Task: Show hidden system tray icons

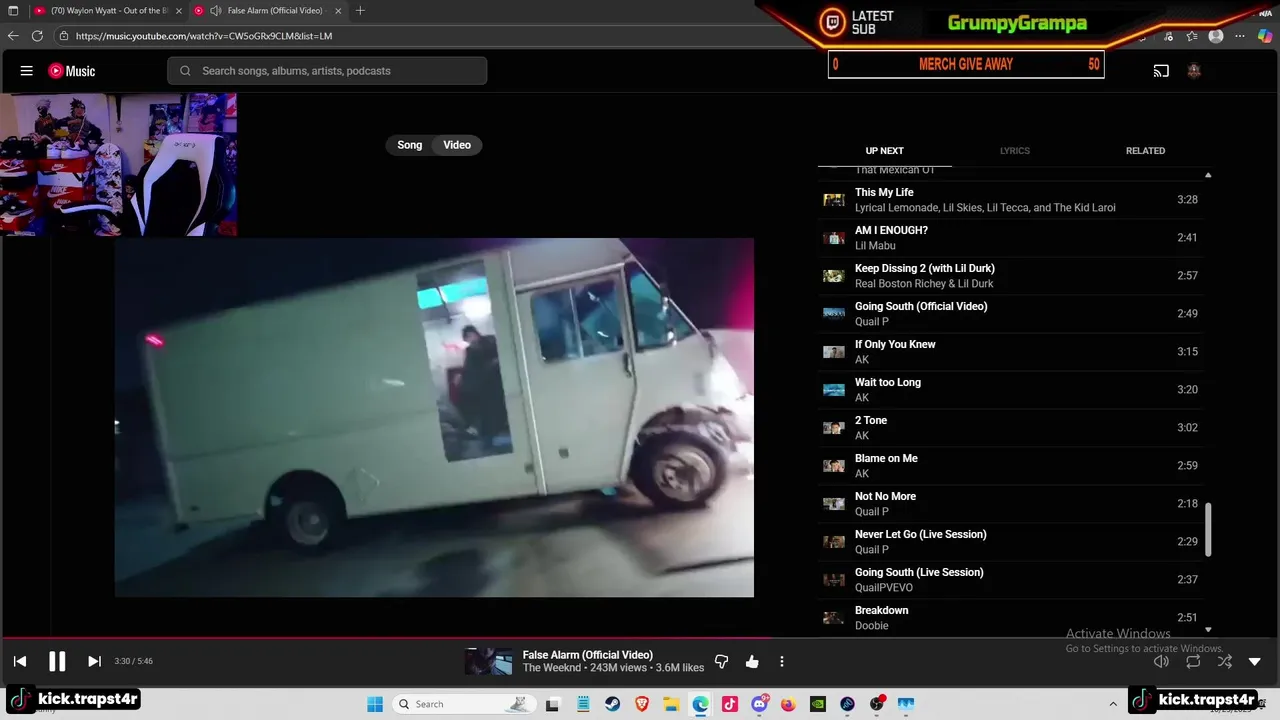Action: (x=1113, y=704)
